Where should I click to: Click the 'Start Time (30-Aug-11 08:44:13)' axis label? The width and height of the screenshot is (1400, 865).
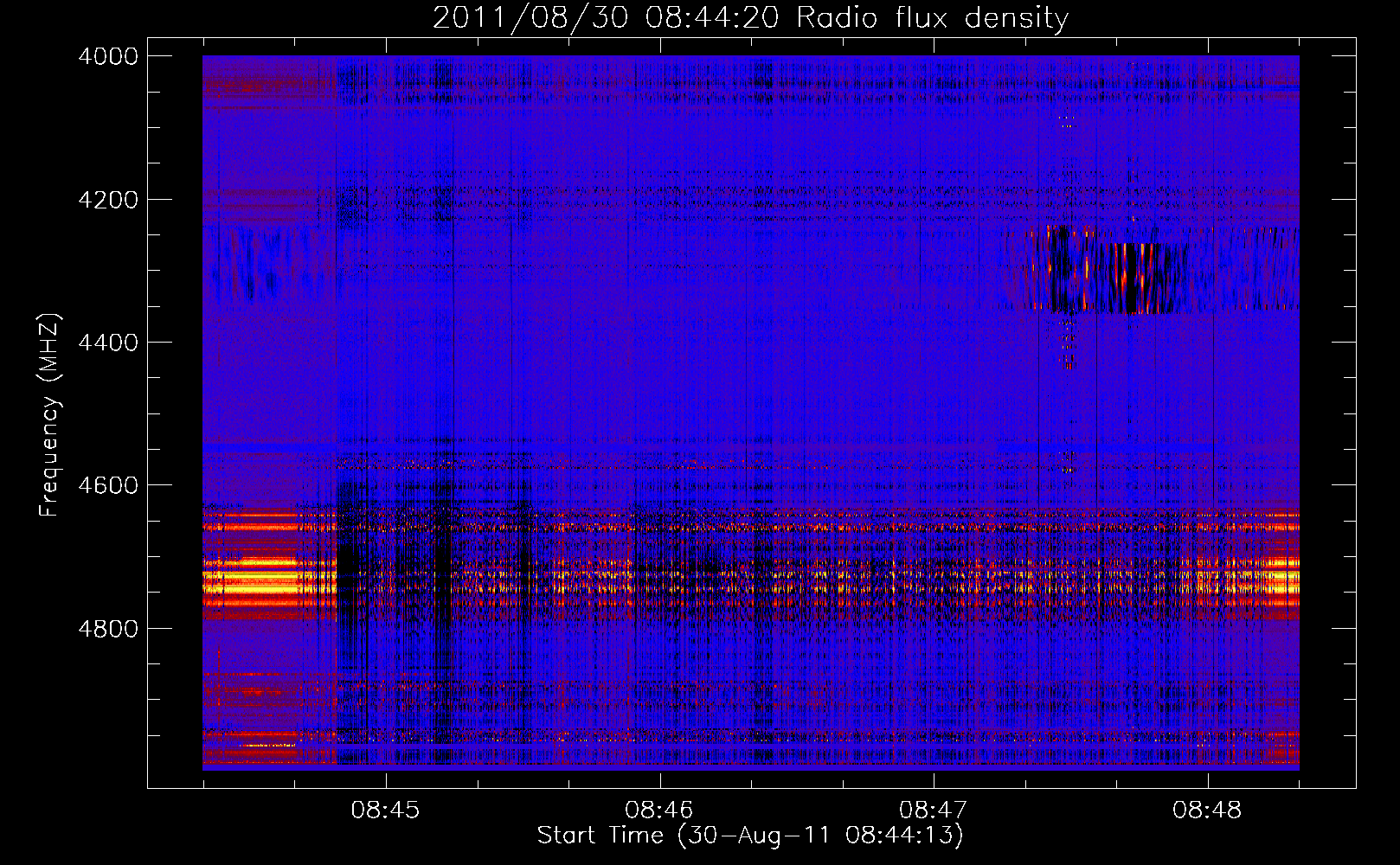pyautogui.click(x=750, y=836)
